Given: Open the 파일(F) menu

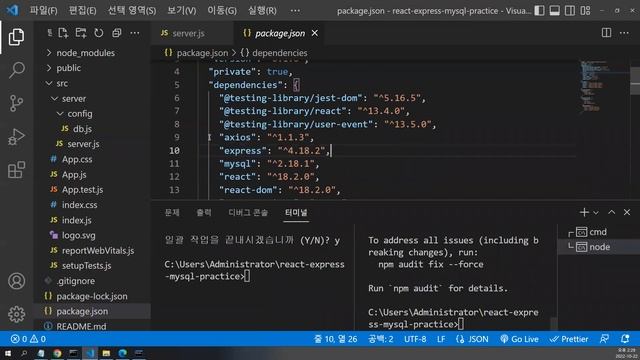Looking at the screenshot, I should pos(43,11).
